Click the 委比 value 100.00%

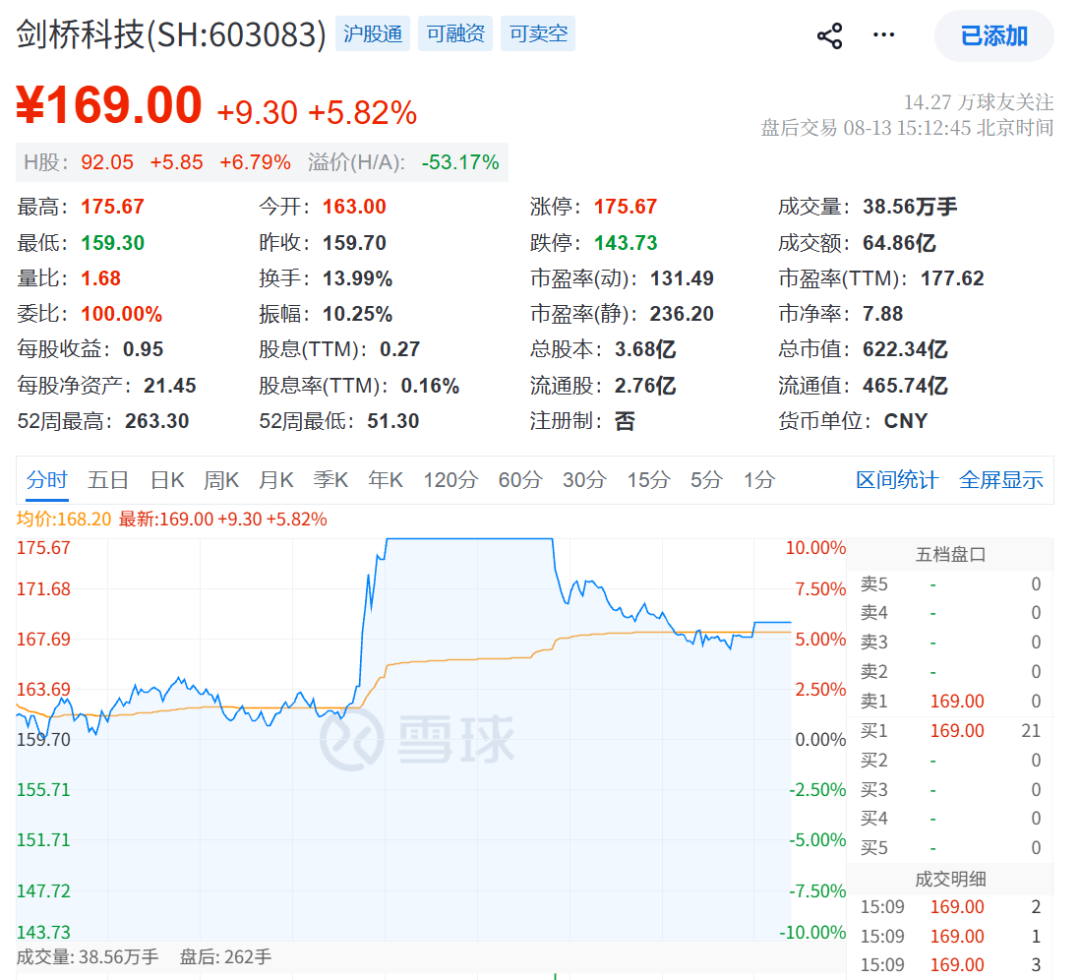point(121,314)
